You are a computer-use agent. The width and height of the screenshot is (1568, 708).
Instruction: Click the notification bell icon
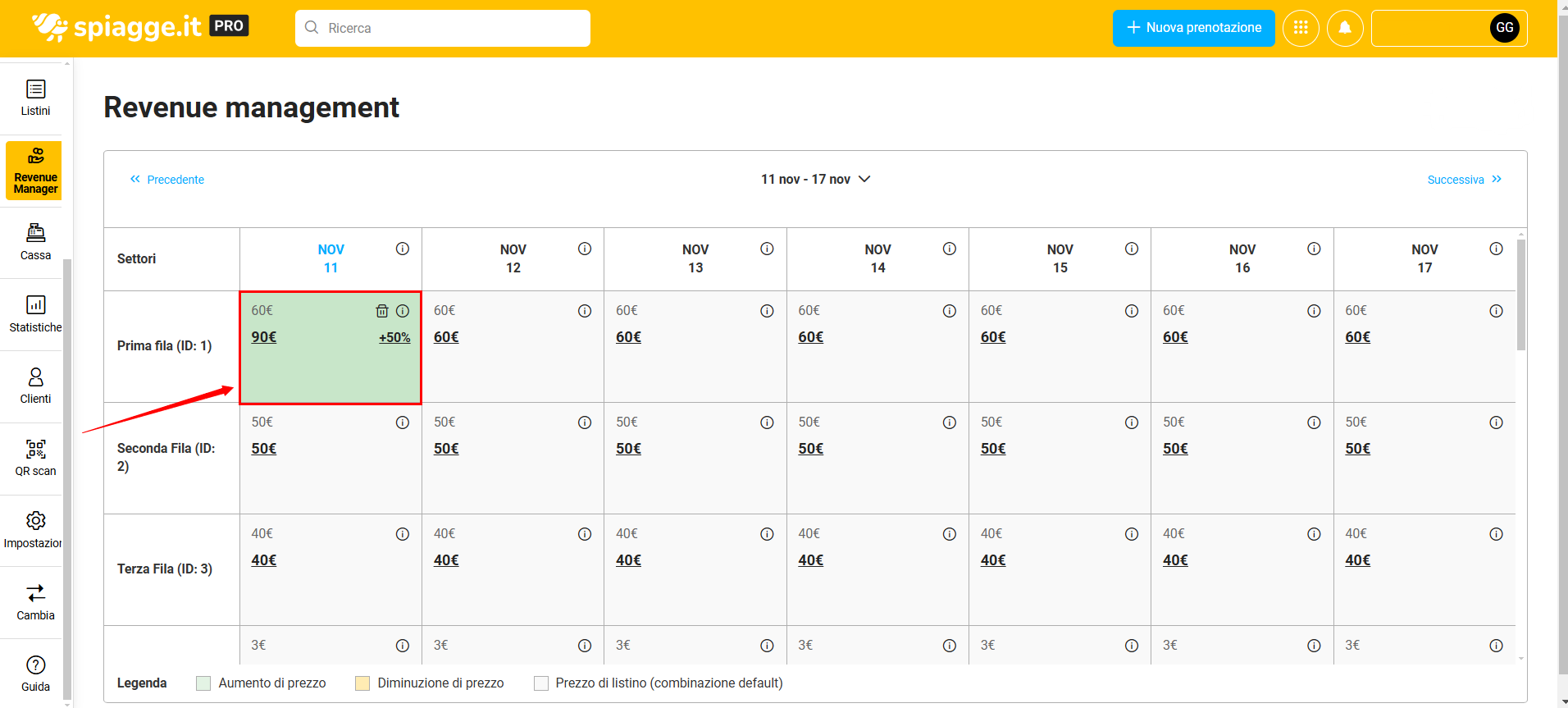(1345, 28)
